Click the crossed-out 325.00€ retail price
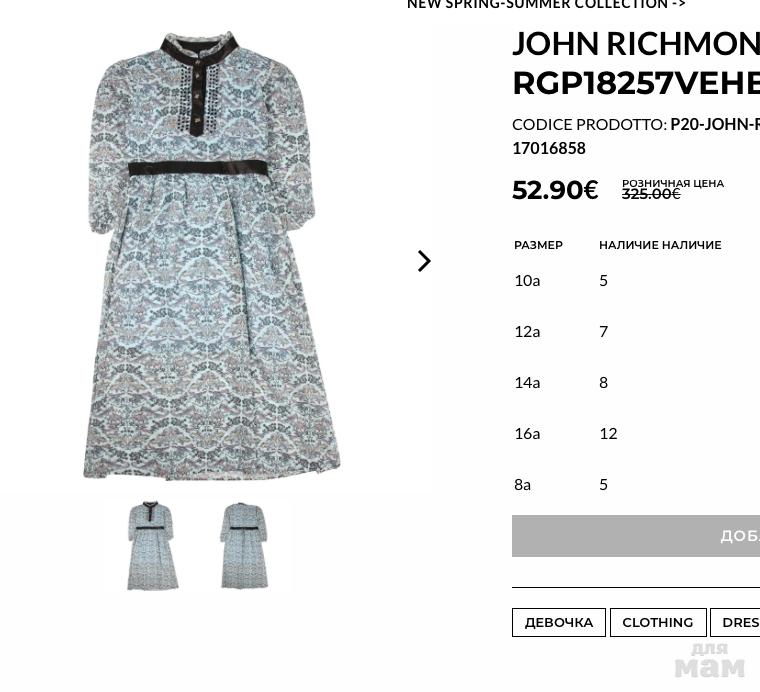This screenshot has width=760, height=692. (651, 194)
